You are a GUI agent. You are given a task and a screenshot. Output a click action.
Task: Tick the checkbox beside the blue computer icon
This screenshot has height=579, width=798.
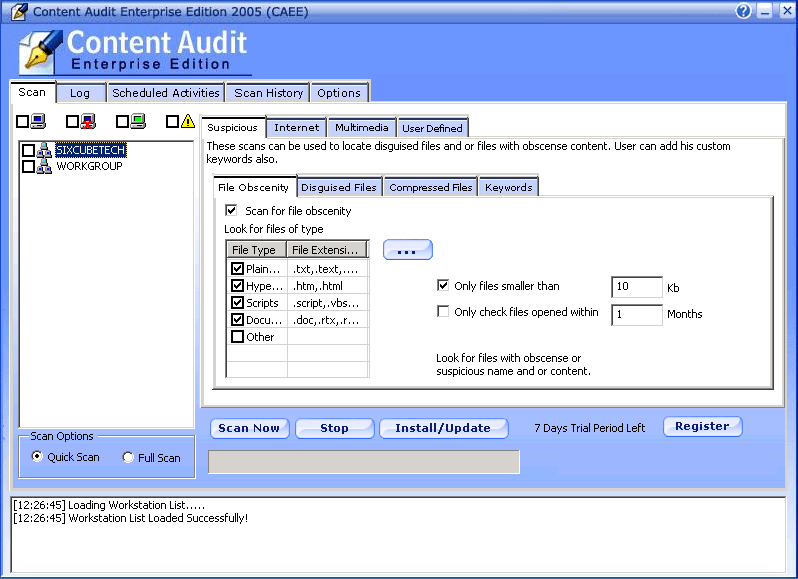22,122
